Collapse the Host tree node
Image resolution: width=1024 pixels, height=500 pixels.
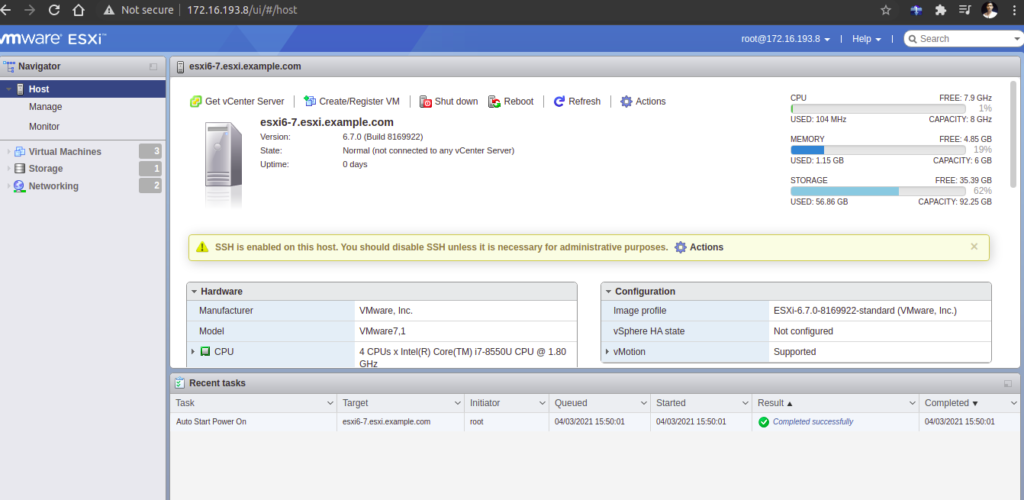(8, 89)
